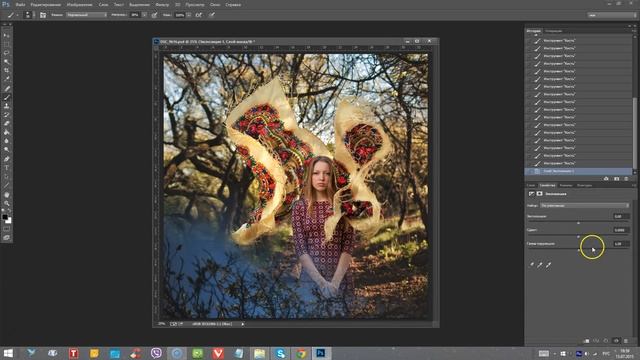Select the Paint Bucket tool

pos(7,132)
